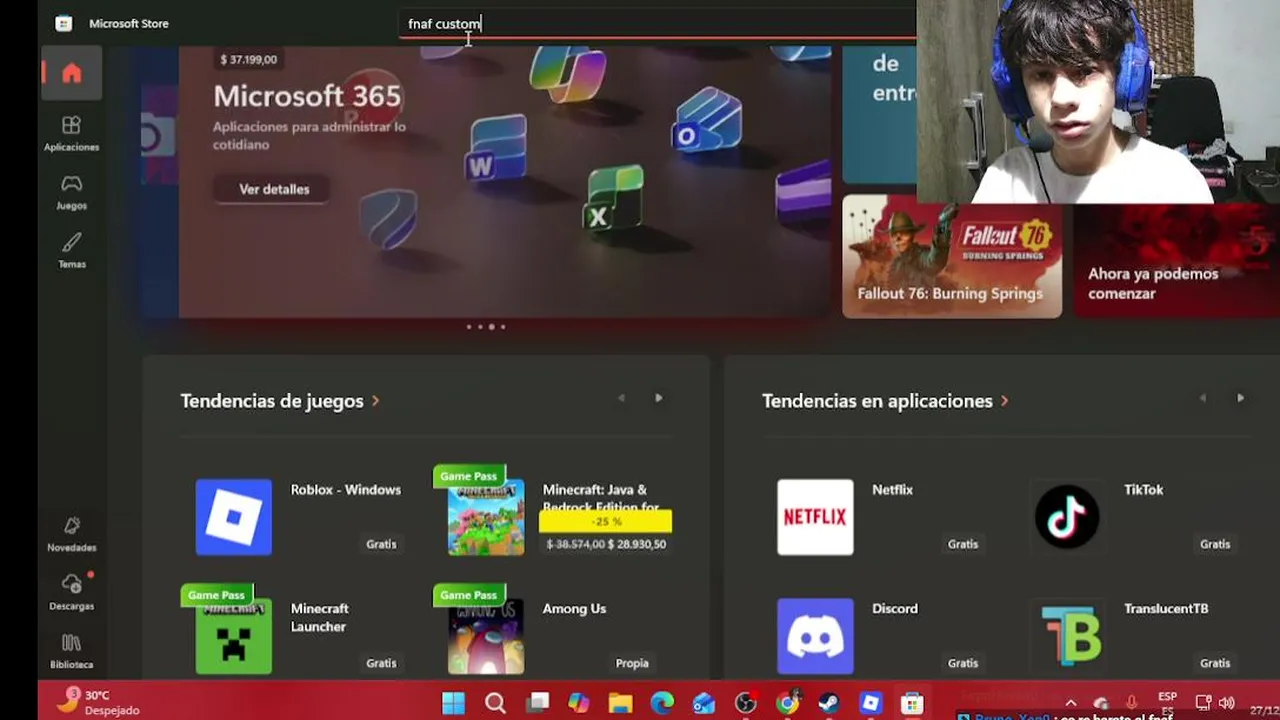The height and width of the screenshot is (720, 1280).
Task: Click Gratis label under Netflix
Action: (x=963, y=544)
